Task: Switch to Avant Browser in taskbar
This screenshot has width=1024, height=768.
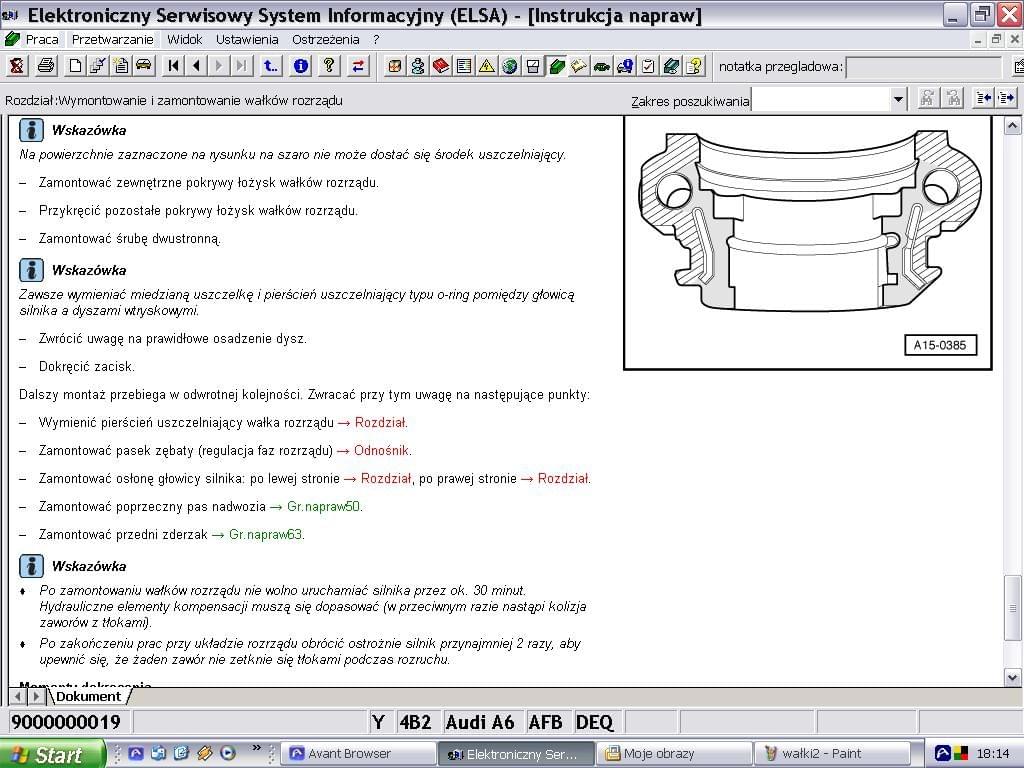Action: 359,754
